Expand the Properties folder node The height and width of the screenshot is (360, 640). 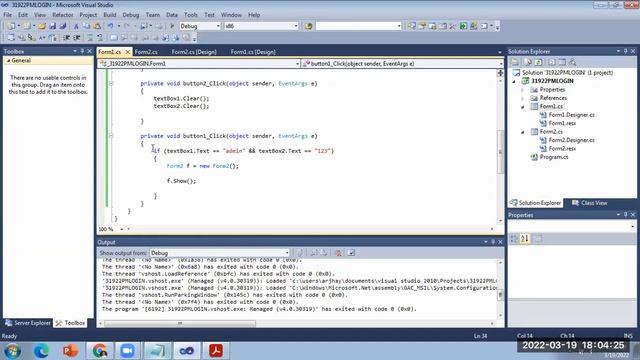pyautogui.click(x=522, y=90)
